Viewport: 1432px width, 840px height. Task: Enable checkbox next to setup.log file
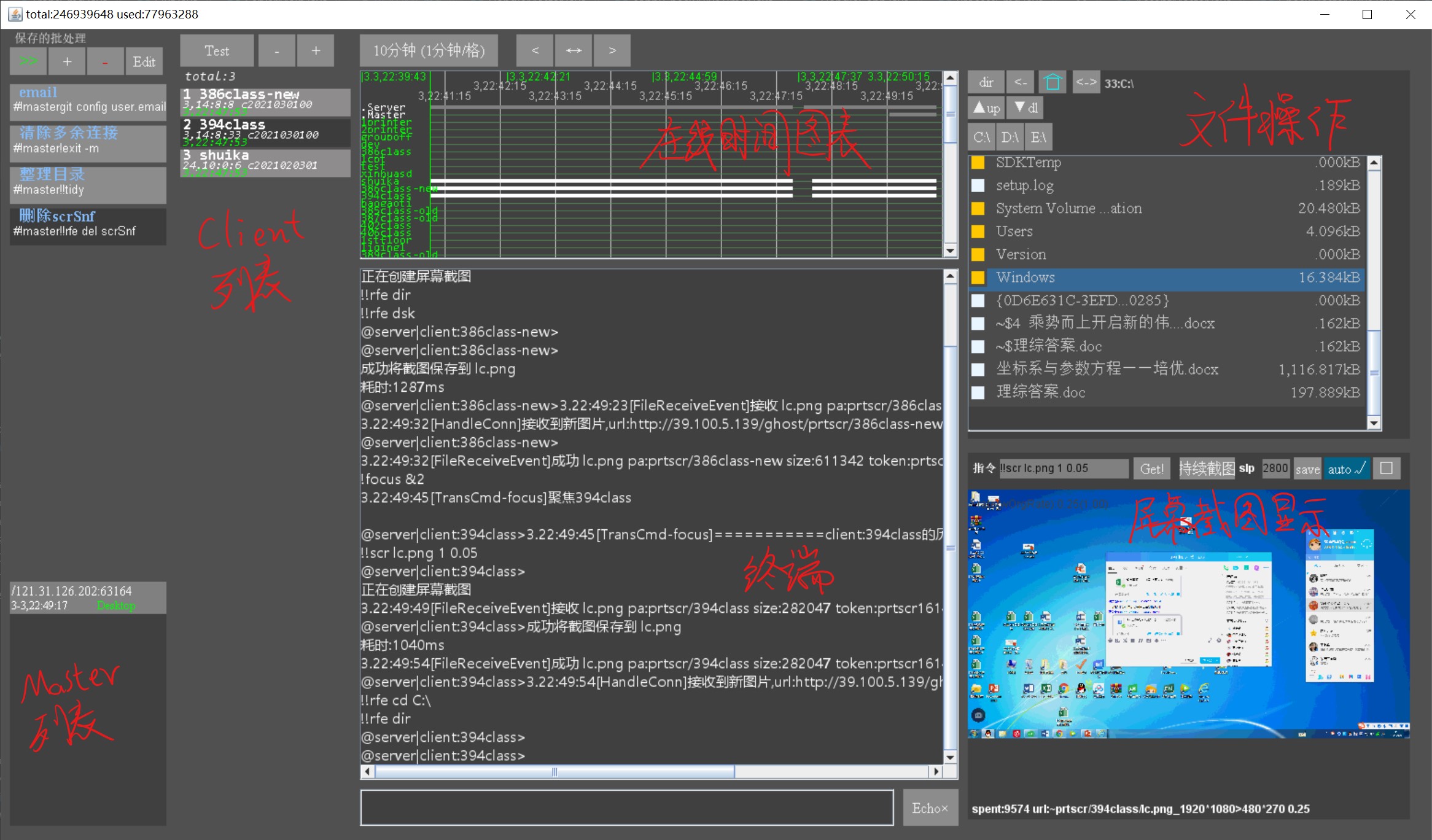pos(980,185)
